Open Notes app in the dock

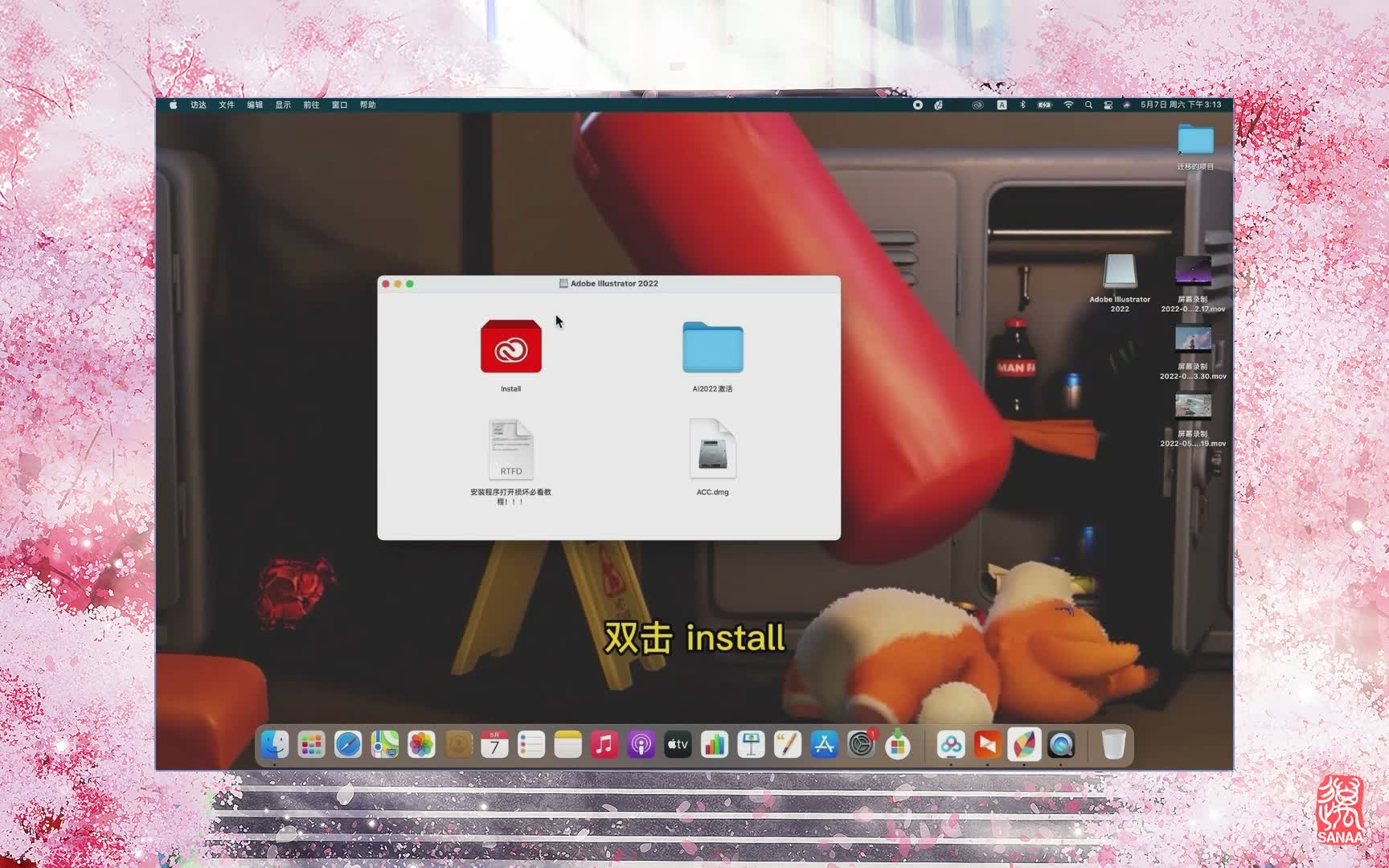coord(567,744)
